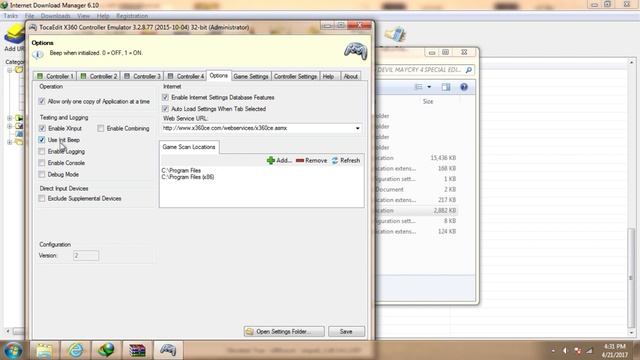Screen dimensions: 640x360
Task: Open the View menu in Download Manager
Action: click(x=83, y=16)
